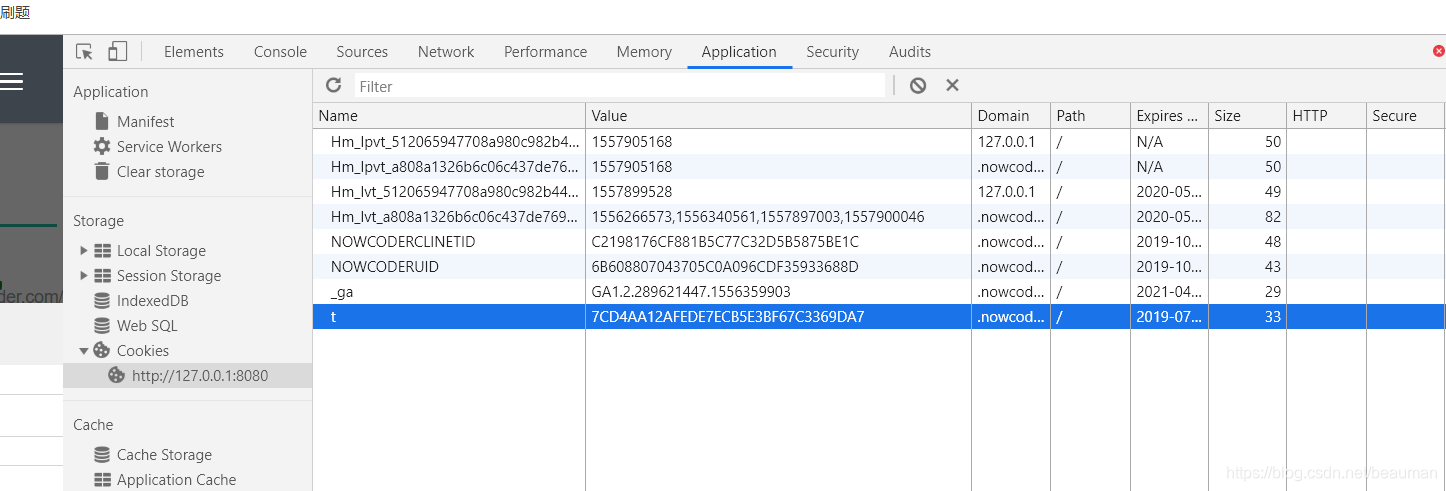Sort cookies by Path column header

1090,116
